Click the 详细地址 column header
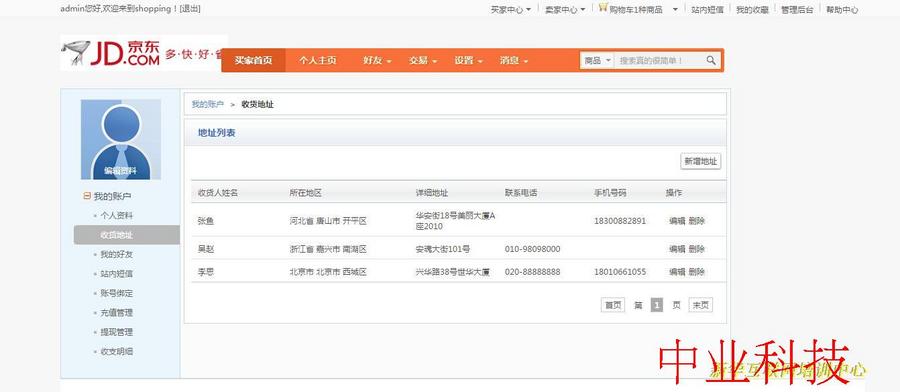Screen dimensions: 900x392 pyautogui.click(x=432, y=193)
